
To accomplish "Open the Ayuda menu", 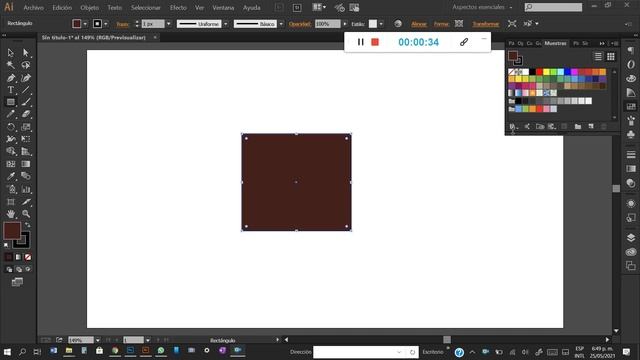I will 251,7.
